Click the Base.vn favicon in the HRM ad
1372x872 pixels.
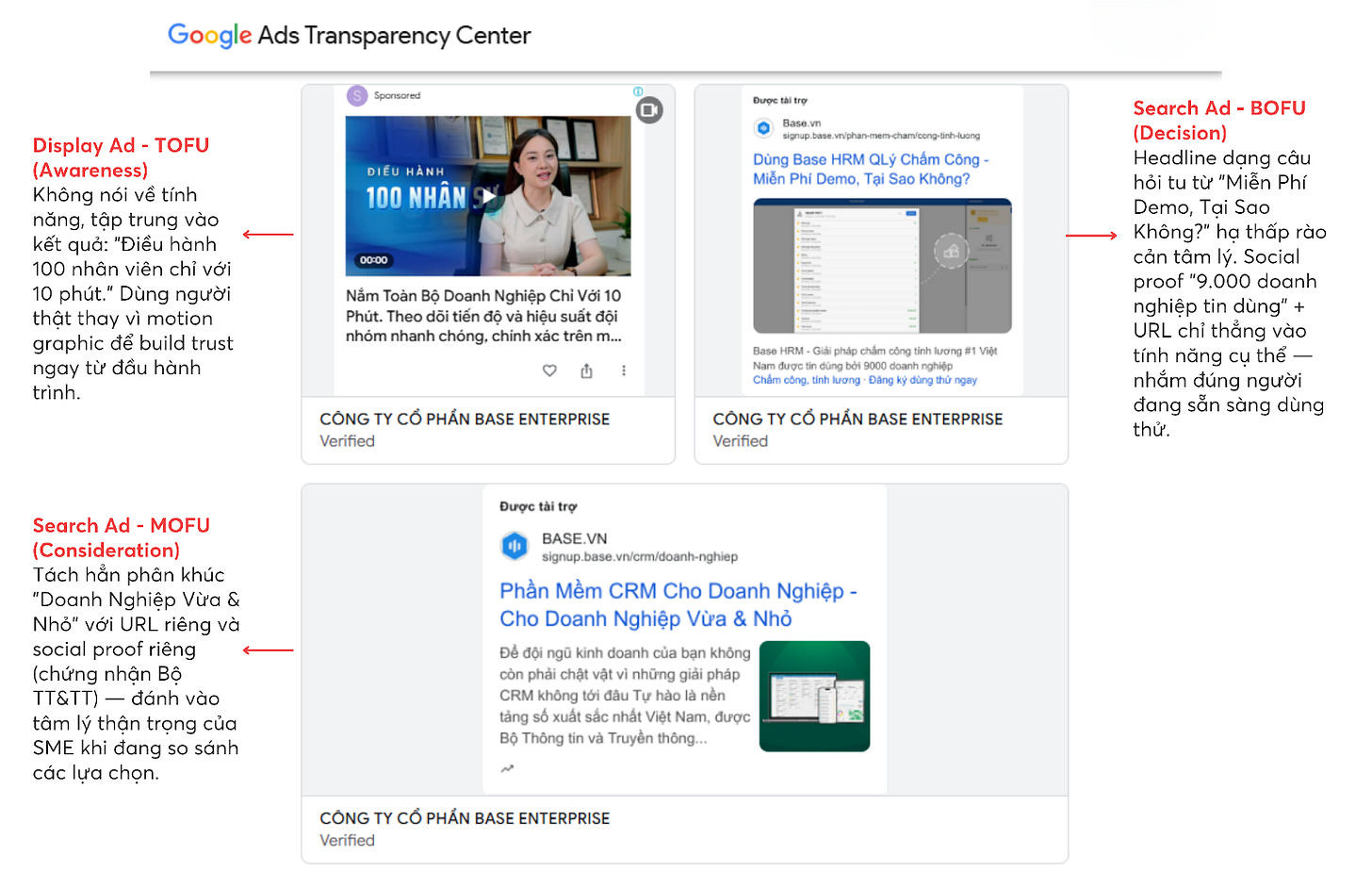(763, 128)
